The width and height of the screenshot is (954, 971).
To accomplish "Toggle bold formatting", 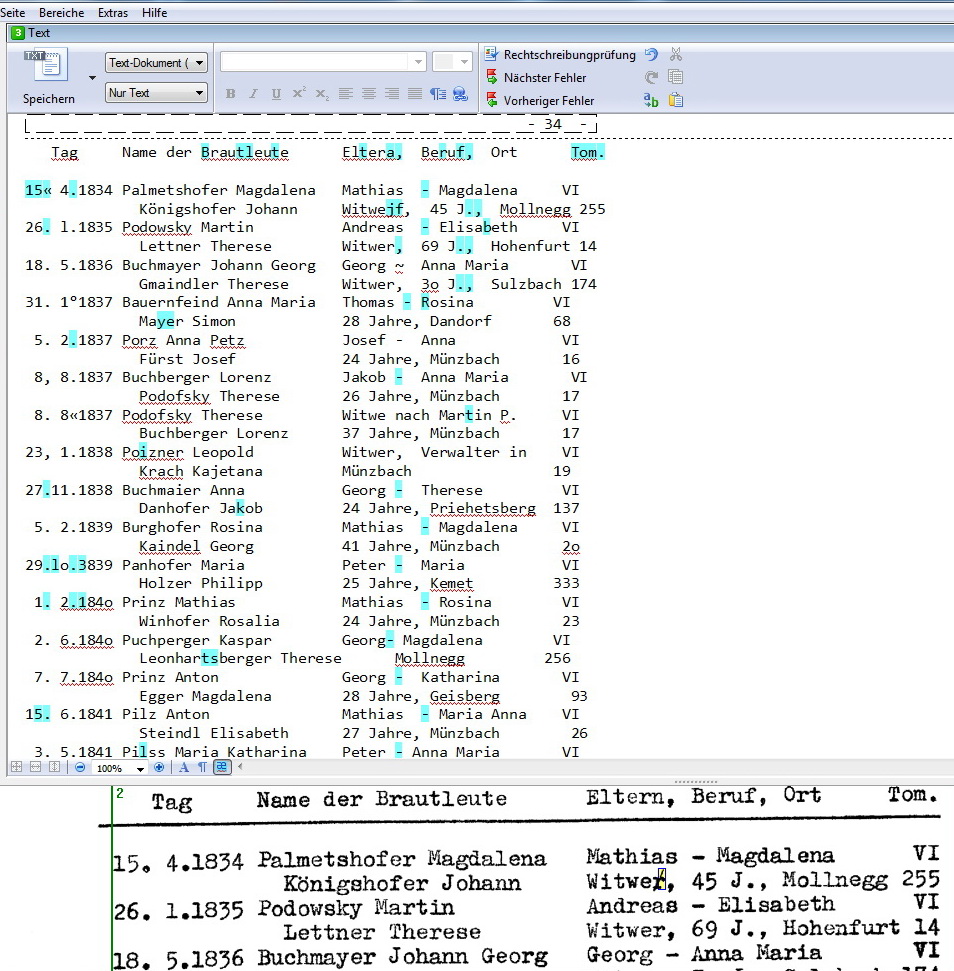I will [230, 94].
